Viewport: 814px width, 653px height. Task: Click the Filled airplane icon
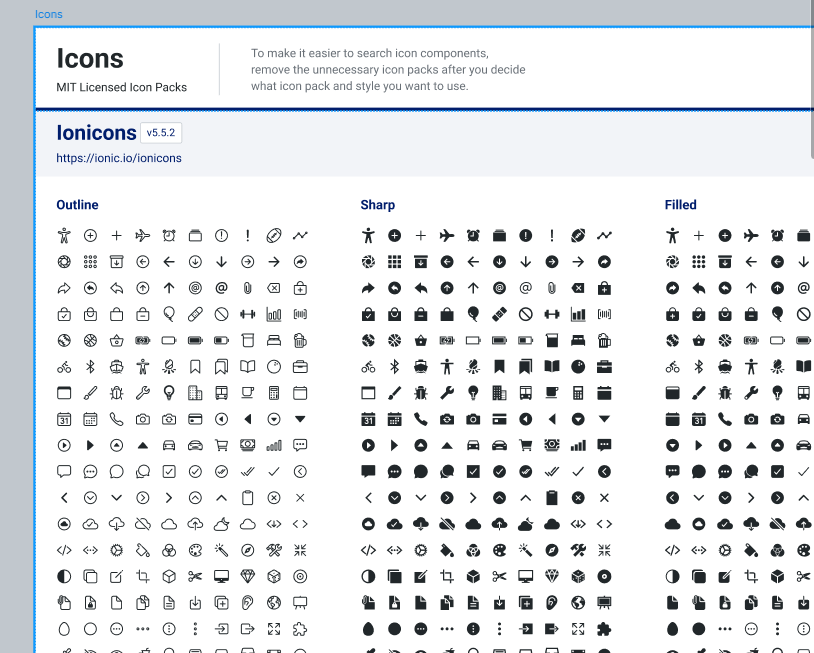tap(751, 236)
